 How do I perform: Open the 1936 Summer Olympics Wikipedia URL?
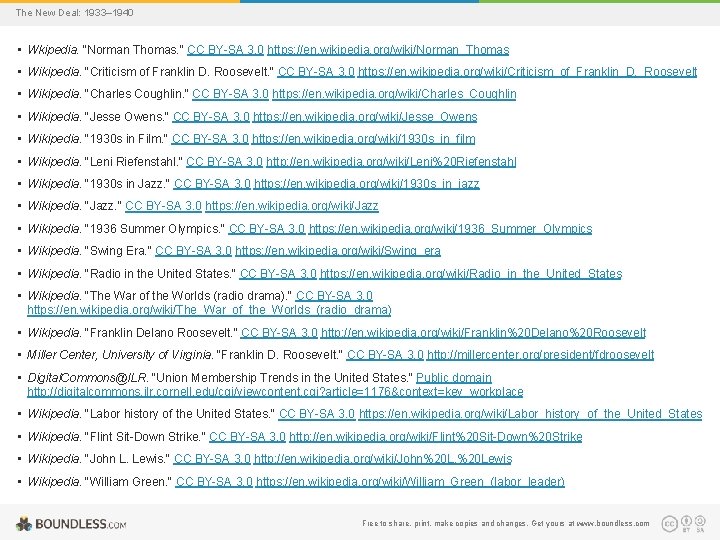pos(450,229)
